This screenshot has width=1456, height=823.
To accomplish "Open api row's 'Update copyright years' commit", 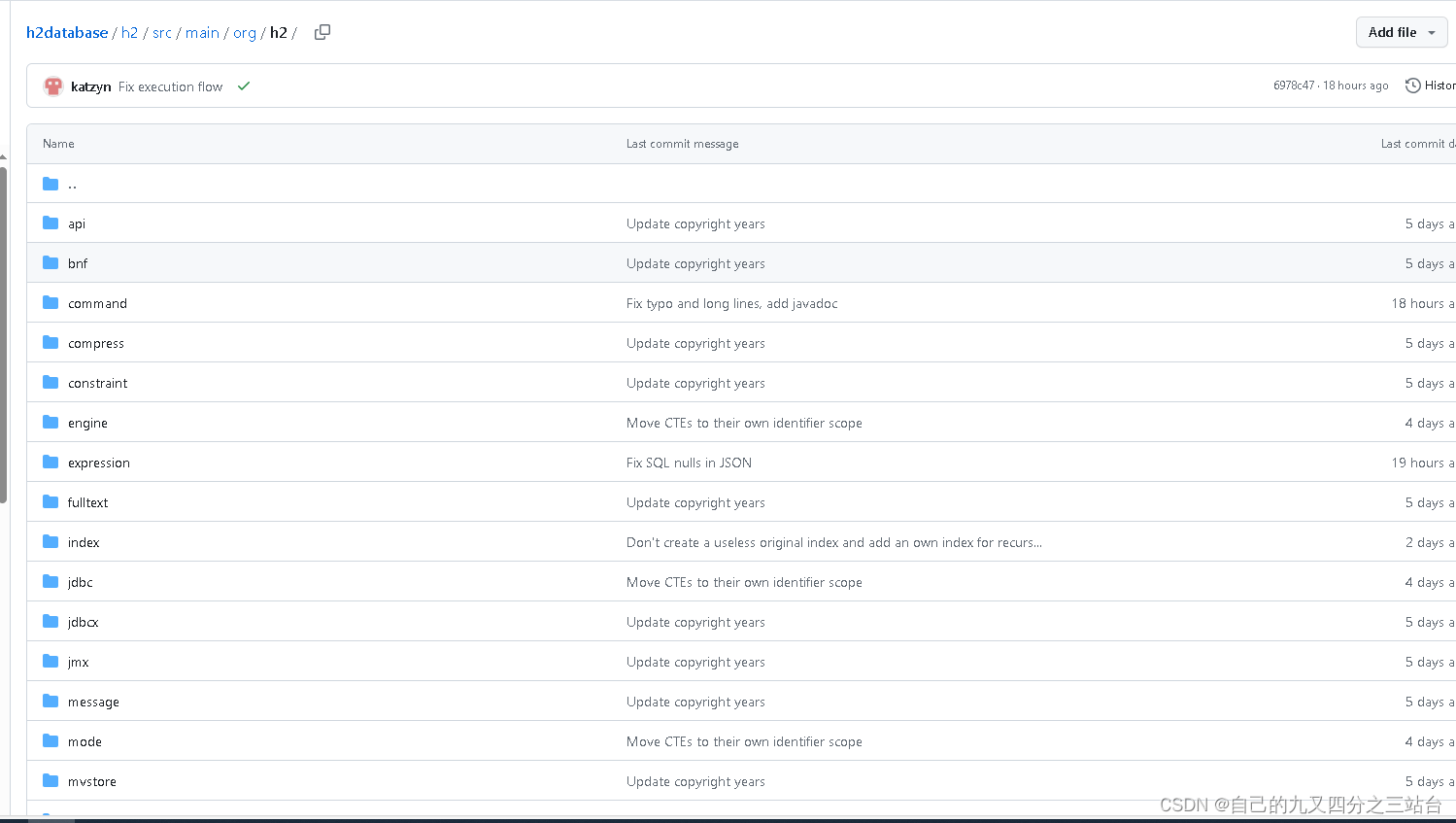I will (x=695, y=223).
